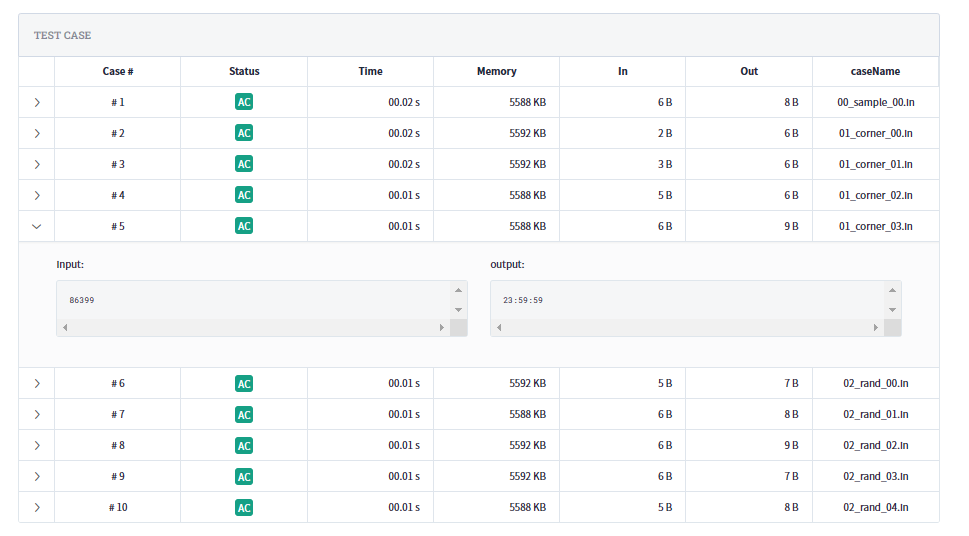The height and width of the screenshot is (536, 969).
Task: Expand test case #1 row
Action: (37, 102)
